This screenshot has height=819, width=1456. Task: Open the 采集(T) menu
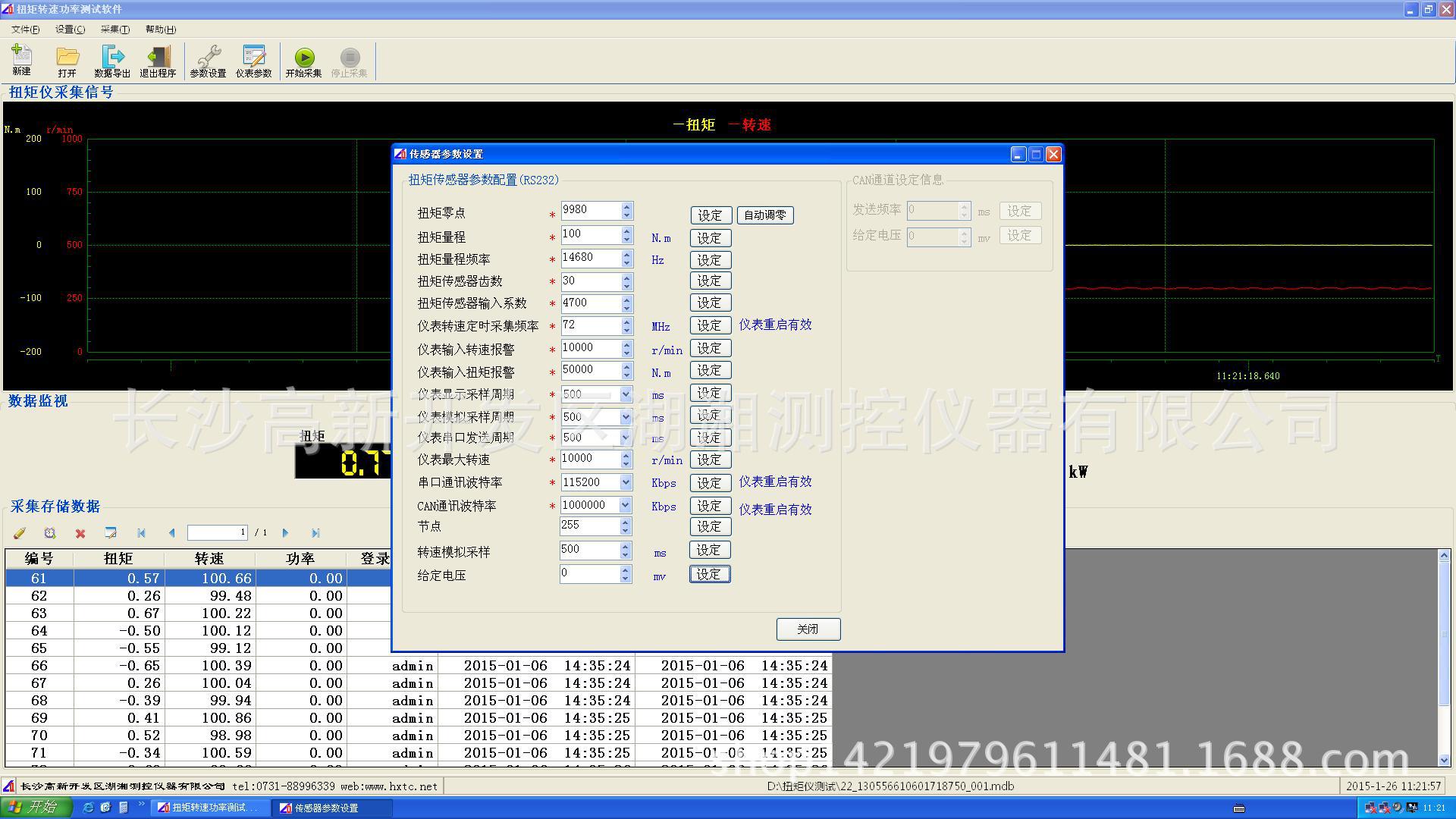pyautogui.click(x=115, y=30)
